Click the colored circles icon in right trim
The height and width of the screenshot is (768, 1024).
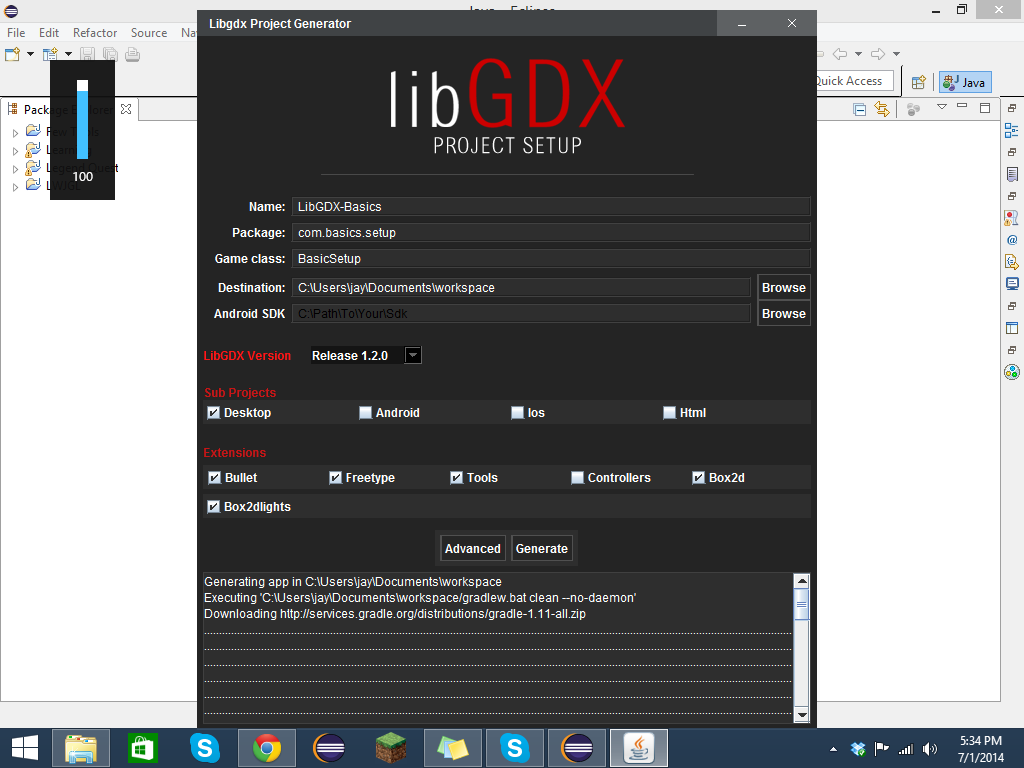[1012, 372]
